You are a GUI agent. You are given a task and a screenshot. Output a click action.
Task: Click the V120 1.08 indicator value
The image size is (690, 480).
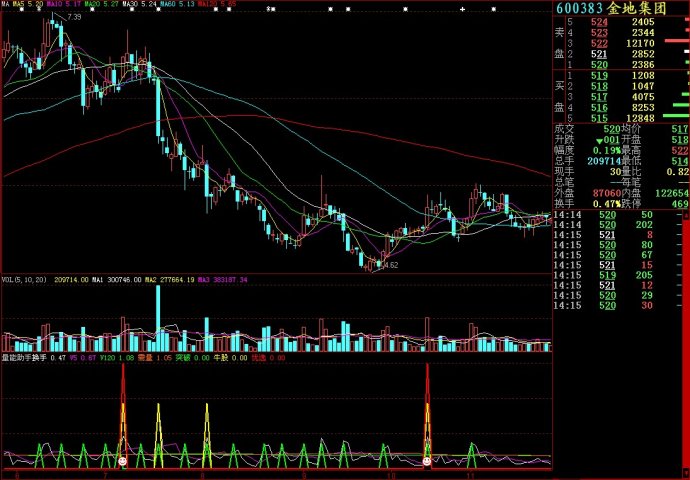[117, 358]
